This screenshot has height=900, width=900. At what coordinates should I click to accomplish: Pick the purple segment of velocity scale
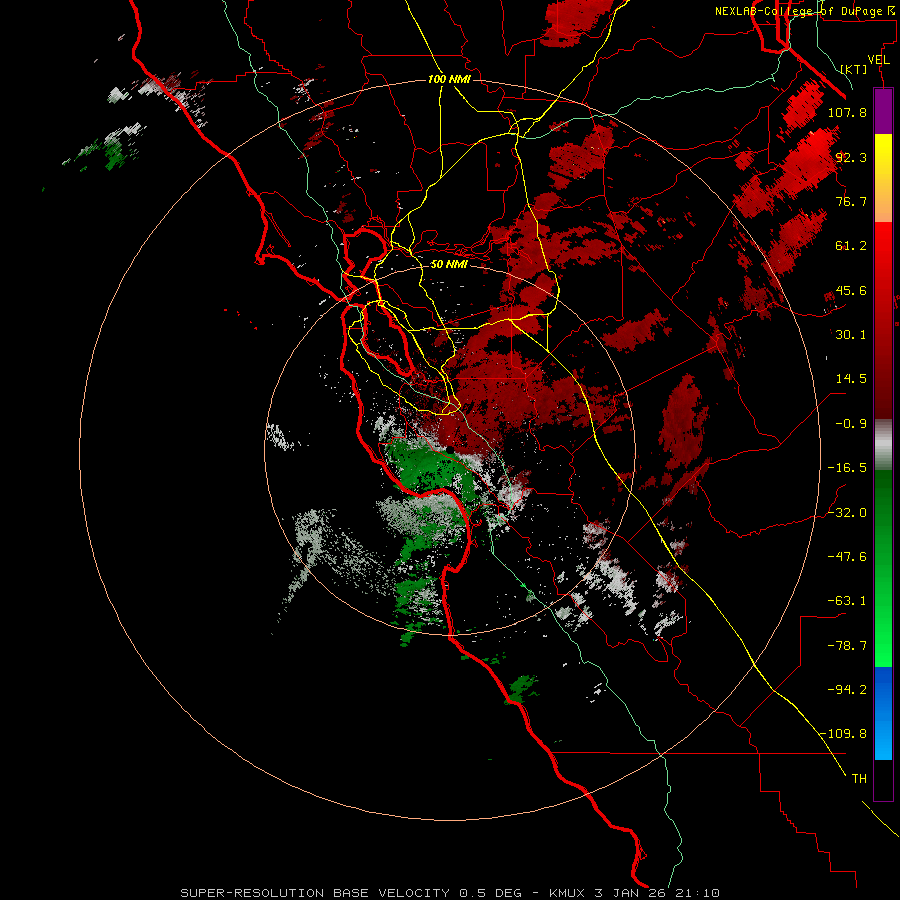click(883, 111)
